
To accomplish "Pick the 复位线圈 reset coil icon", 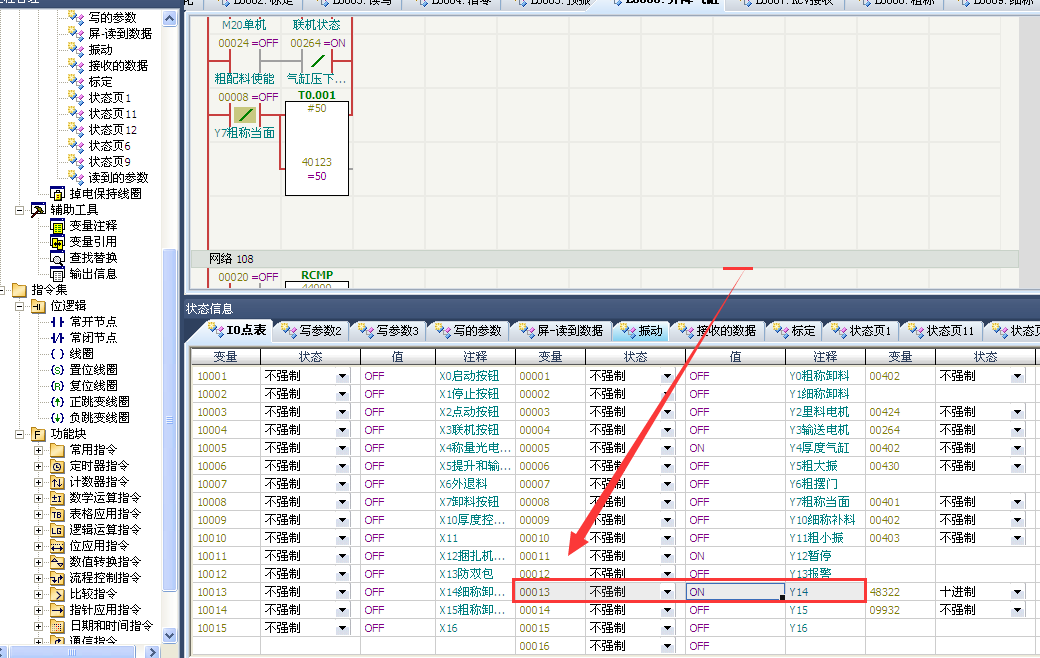I will (x=58, y=385).
